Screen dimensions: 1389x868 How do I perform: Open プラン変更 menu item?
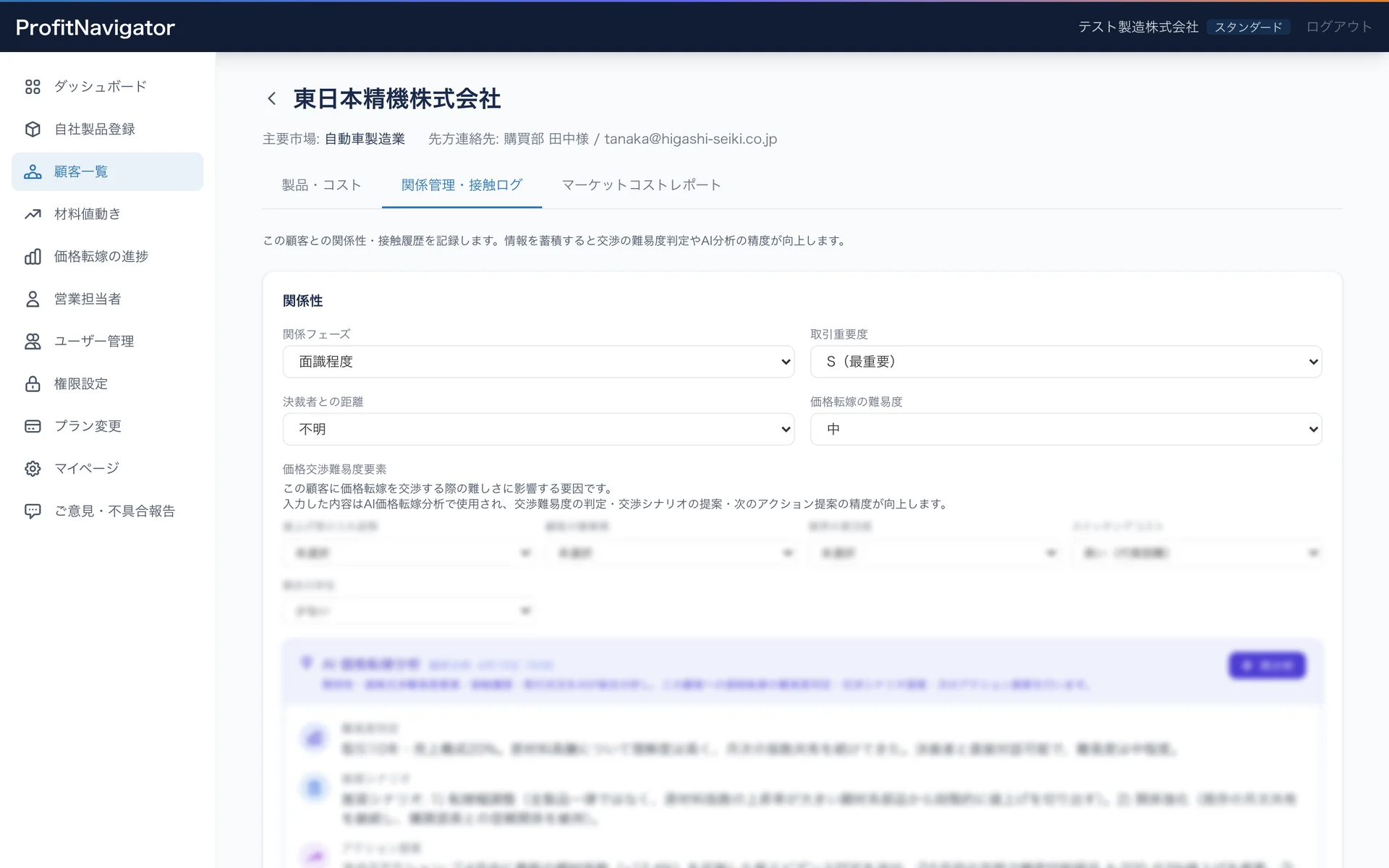pyautogui.click(x=108, y=426)
